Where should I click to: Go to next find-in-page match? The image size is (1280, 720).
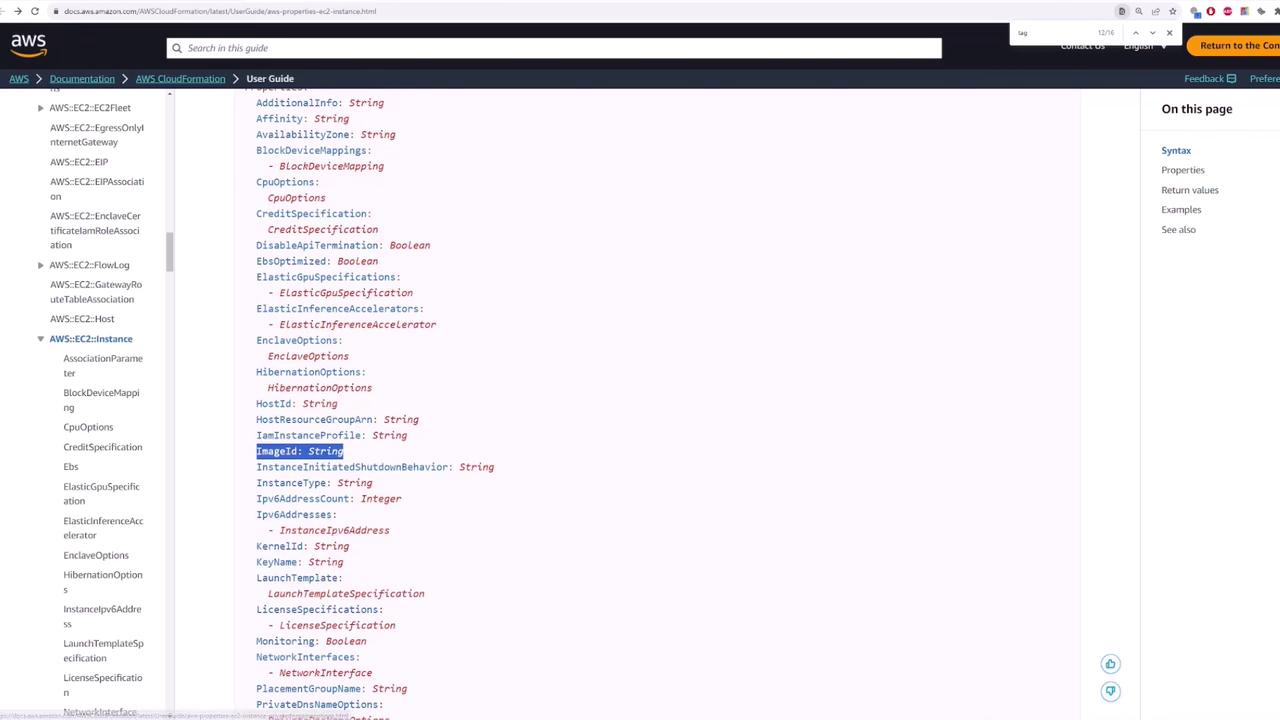point(1152,33)
